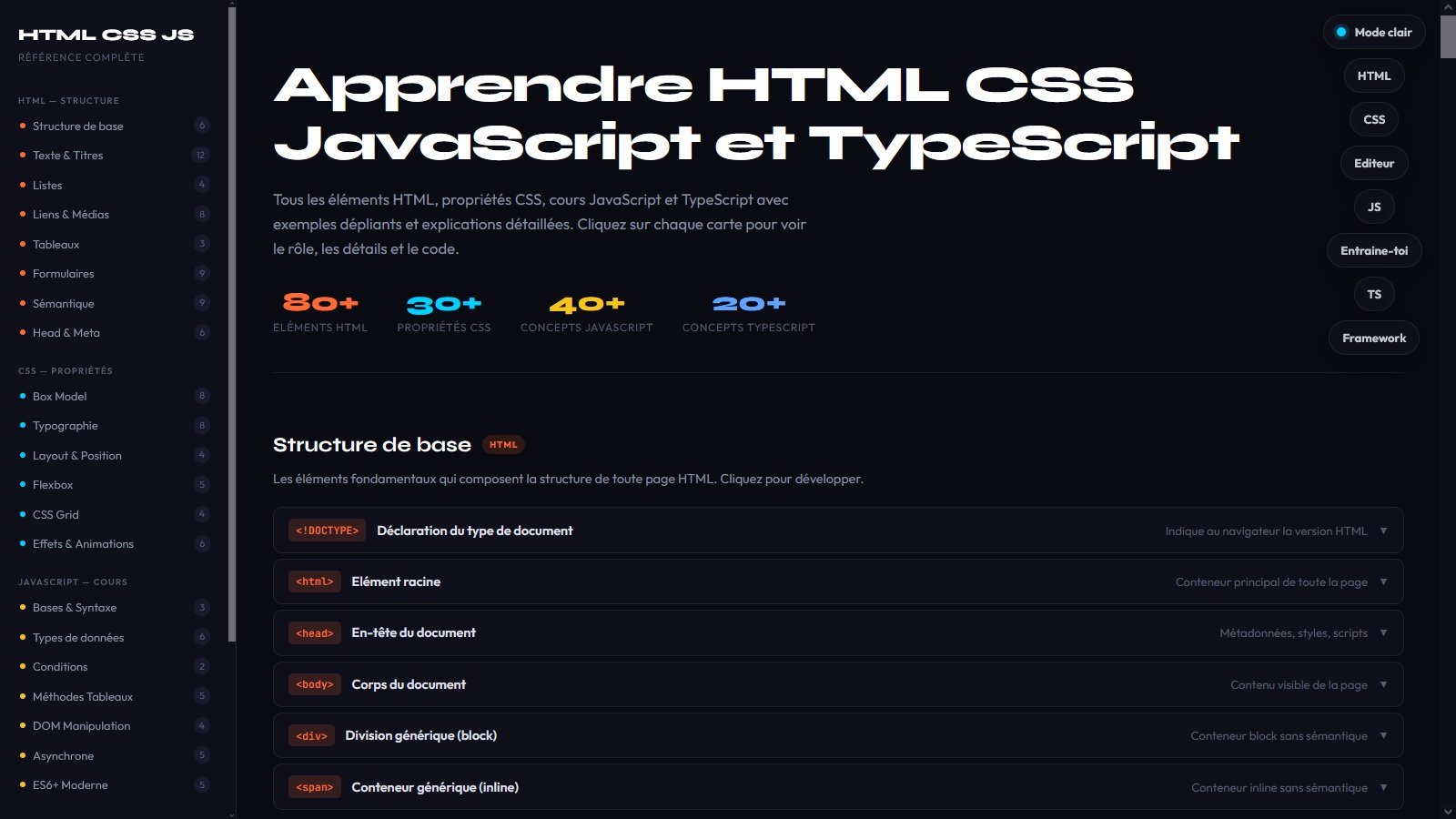Screen dimensions: 1456x819
Task: Select HTML in the right navigation pills
Action: (x=1373, y=76)
